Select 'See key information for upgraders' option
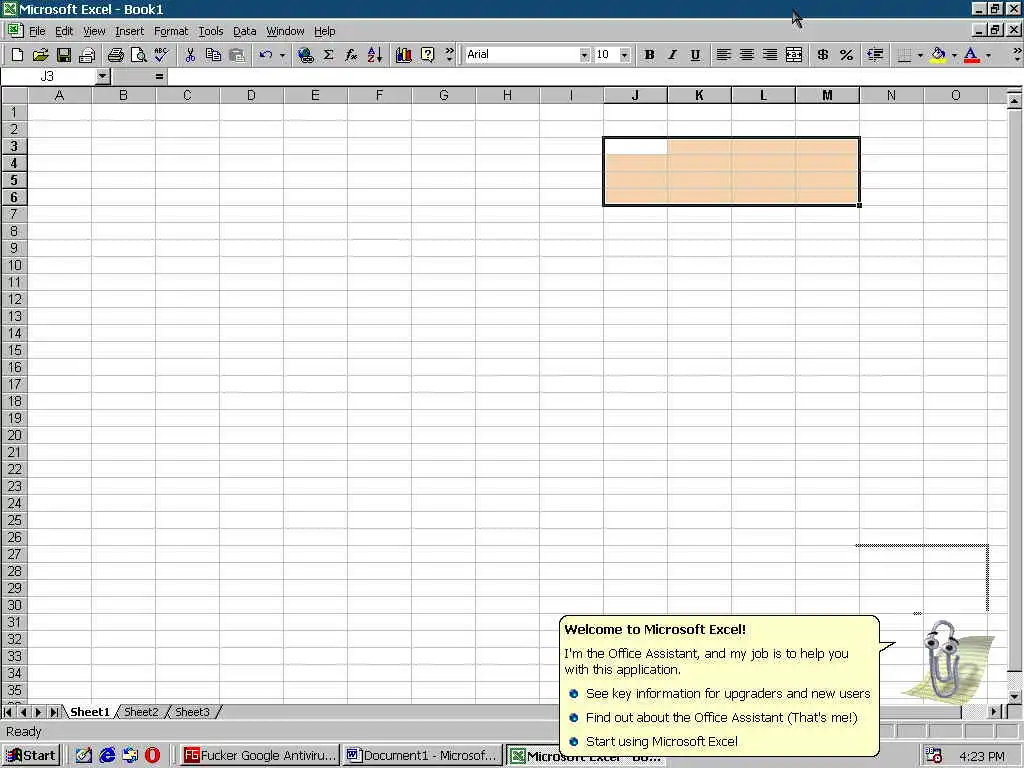1024x768 pixels. 728,694
